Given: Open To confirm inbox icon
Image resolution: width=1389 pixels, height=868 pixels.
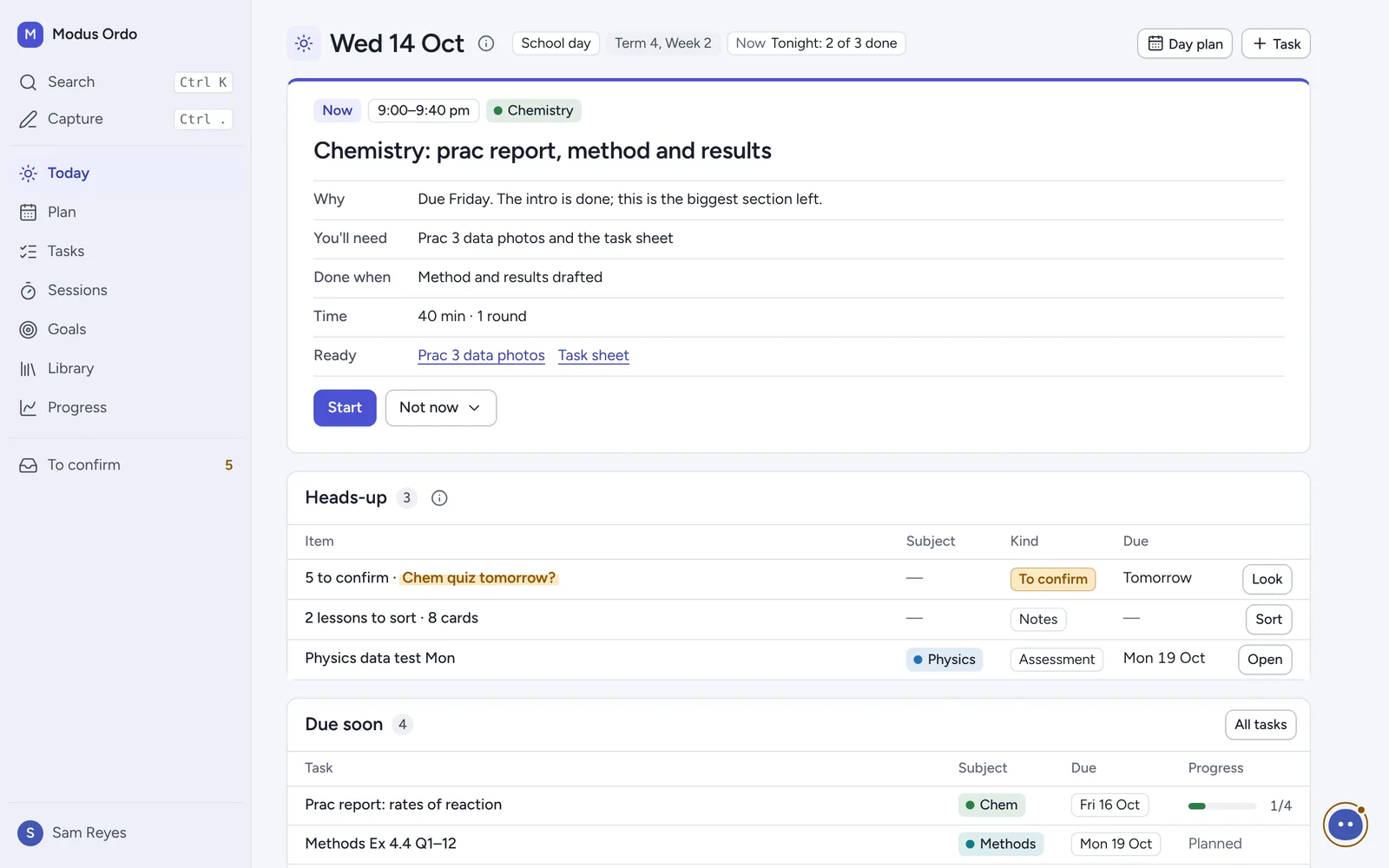Looking at the screenshot, I should pyautogui.click(x=29, y=465).
